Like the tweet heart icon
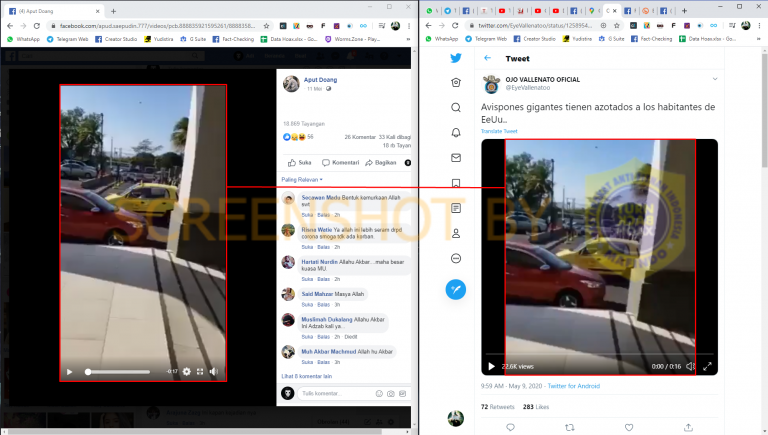Viewport: 768px width, 435px height. [x=629, y=427]
